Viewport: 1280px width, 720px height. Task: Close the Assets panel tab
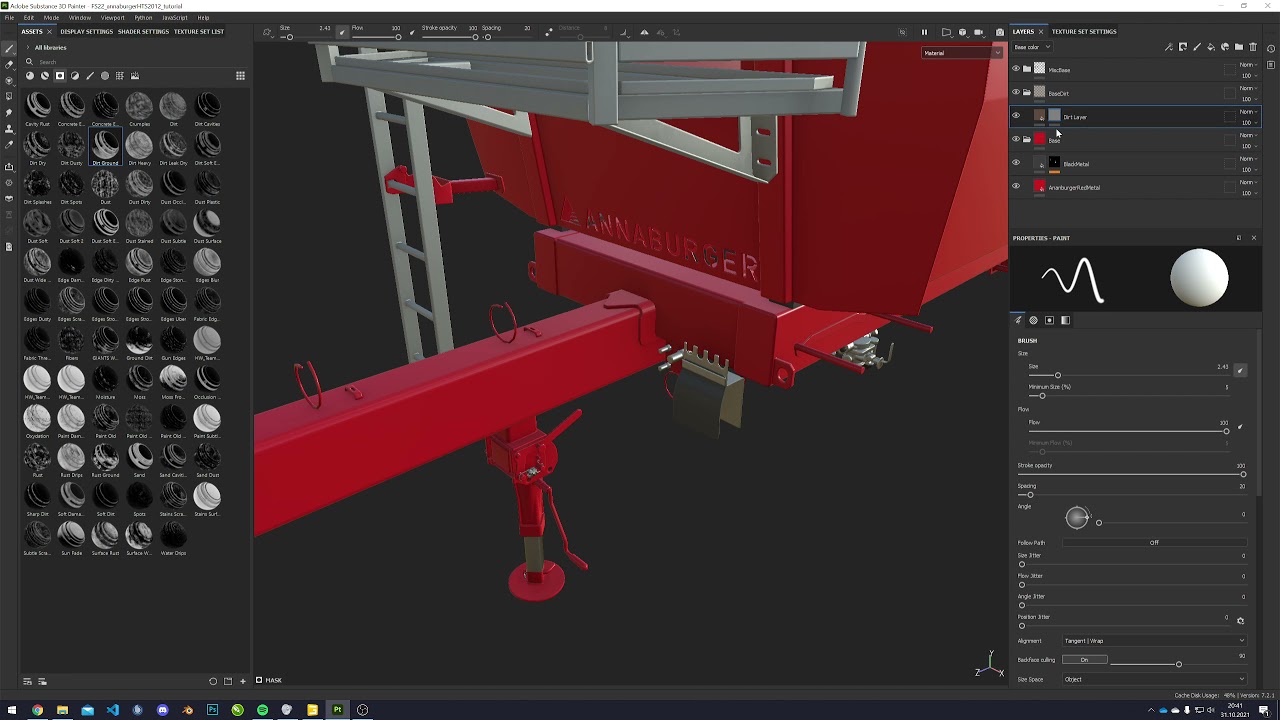49,32
